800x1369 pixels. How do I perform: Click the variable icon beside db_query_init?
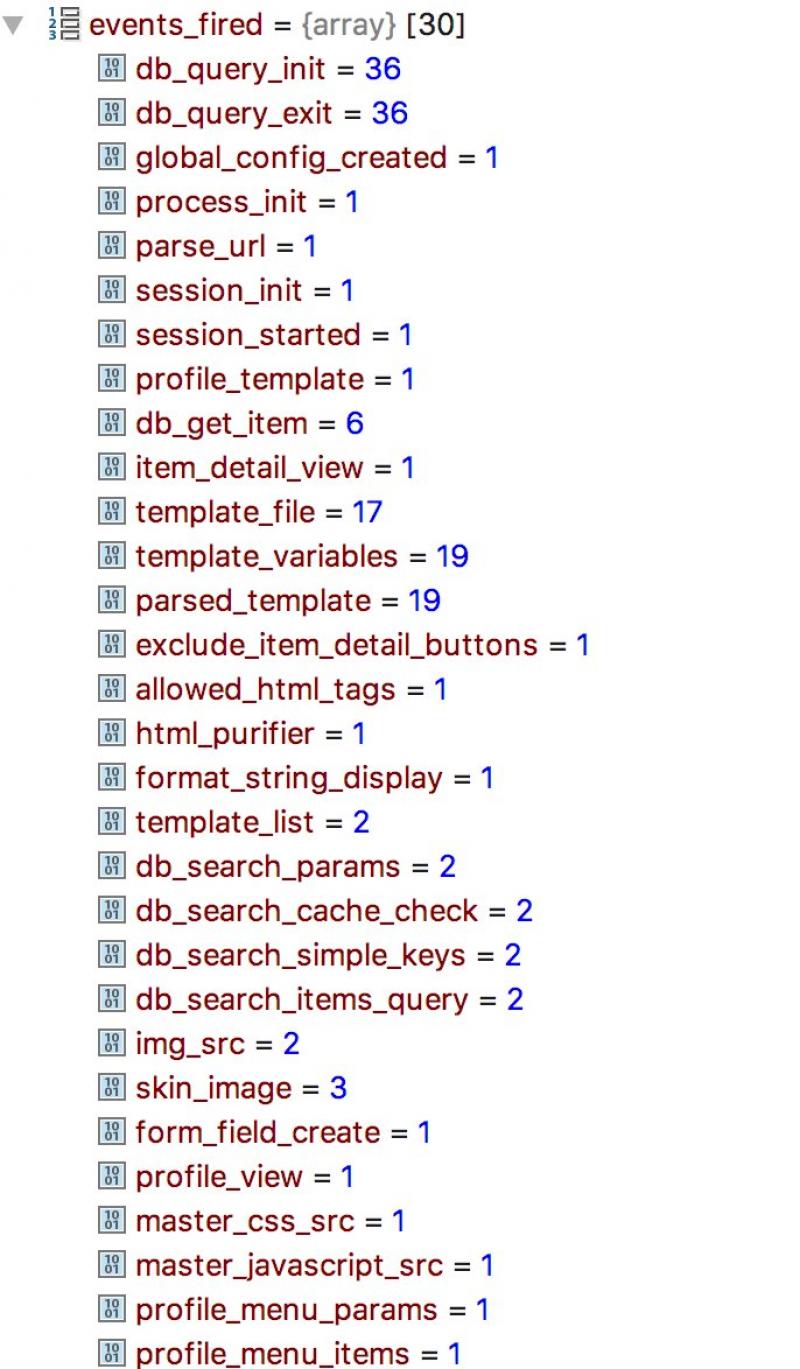click(x=110, y=70)
